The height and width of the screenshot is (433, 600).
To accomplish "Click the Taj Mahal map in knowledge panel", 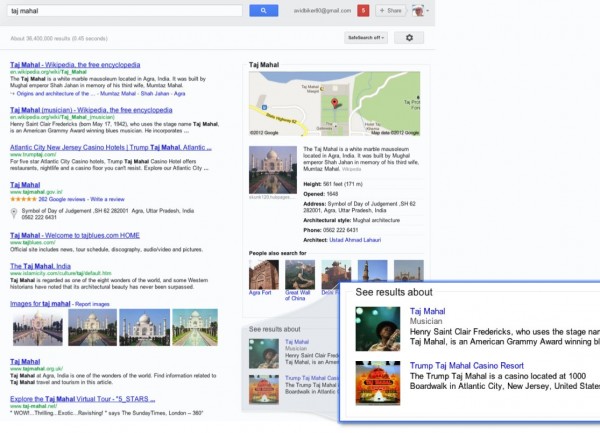I will pyautogui.click(x=334, y=103).
